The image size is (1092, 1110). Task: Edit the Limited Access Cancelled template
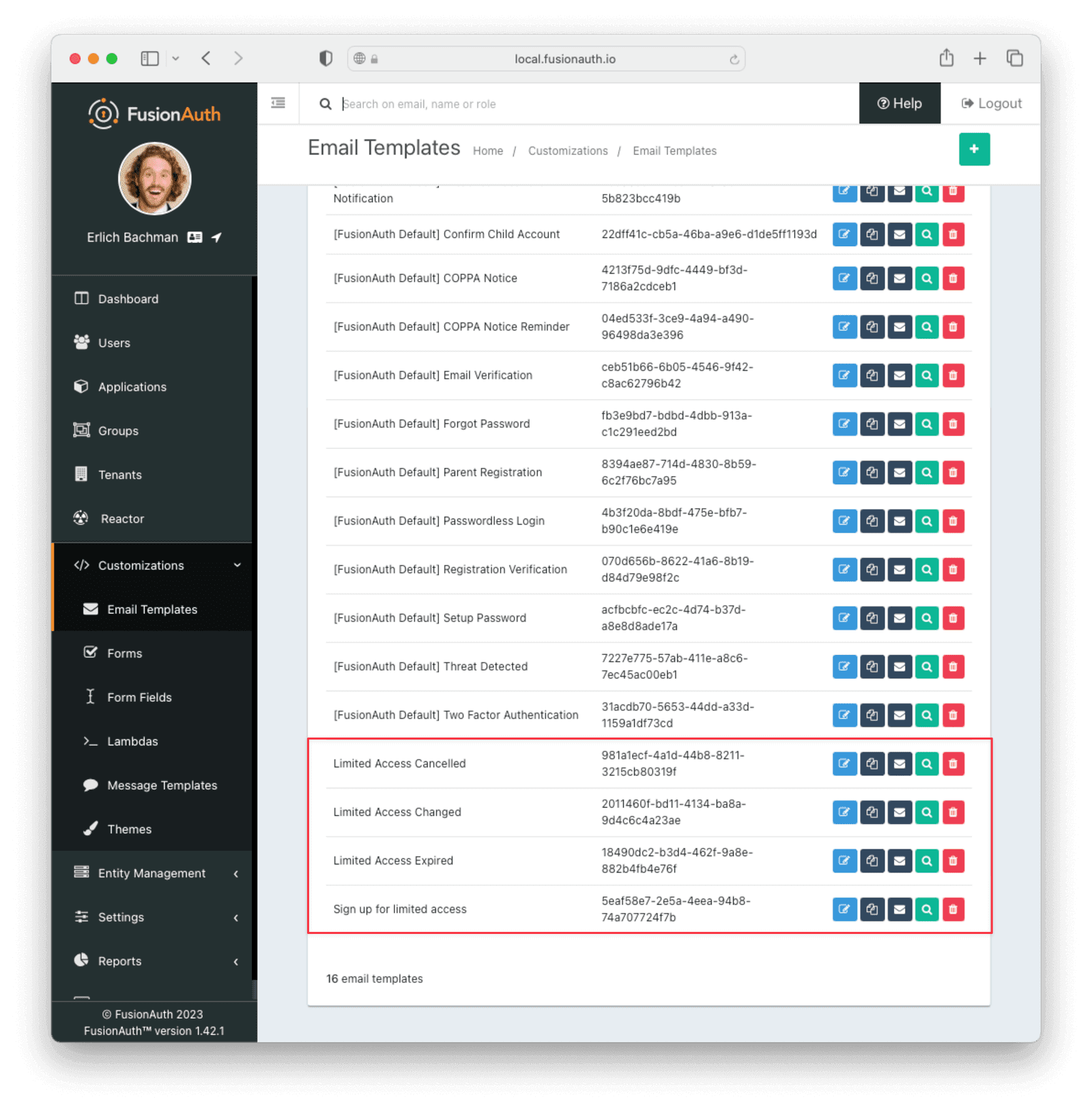844,763
